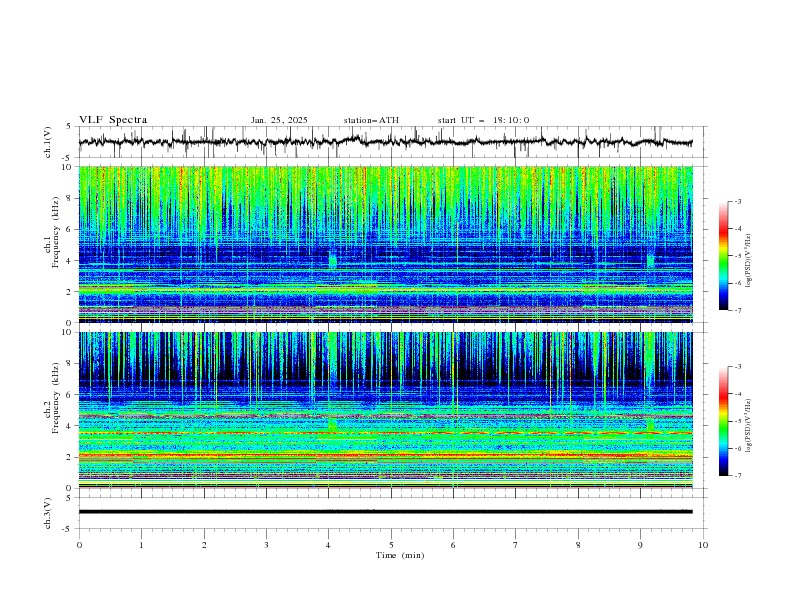Click the ch.3 flat voltage trace
The height and width of the screenshot is (612, 792).
(385, 512)
